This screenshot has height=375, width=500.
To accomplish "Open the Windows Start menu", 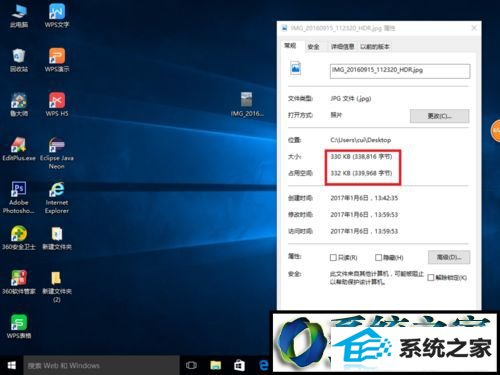I will 12,365.
